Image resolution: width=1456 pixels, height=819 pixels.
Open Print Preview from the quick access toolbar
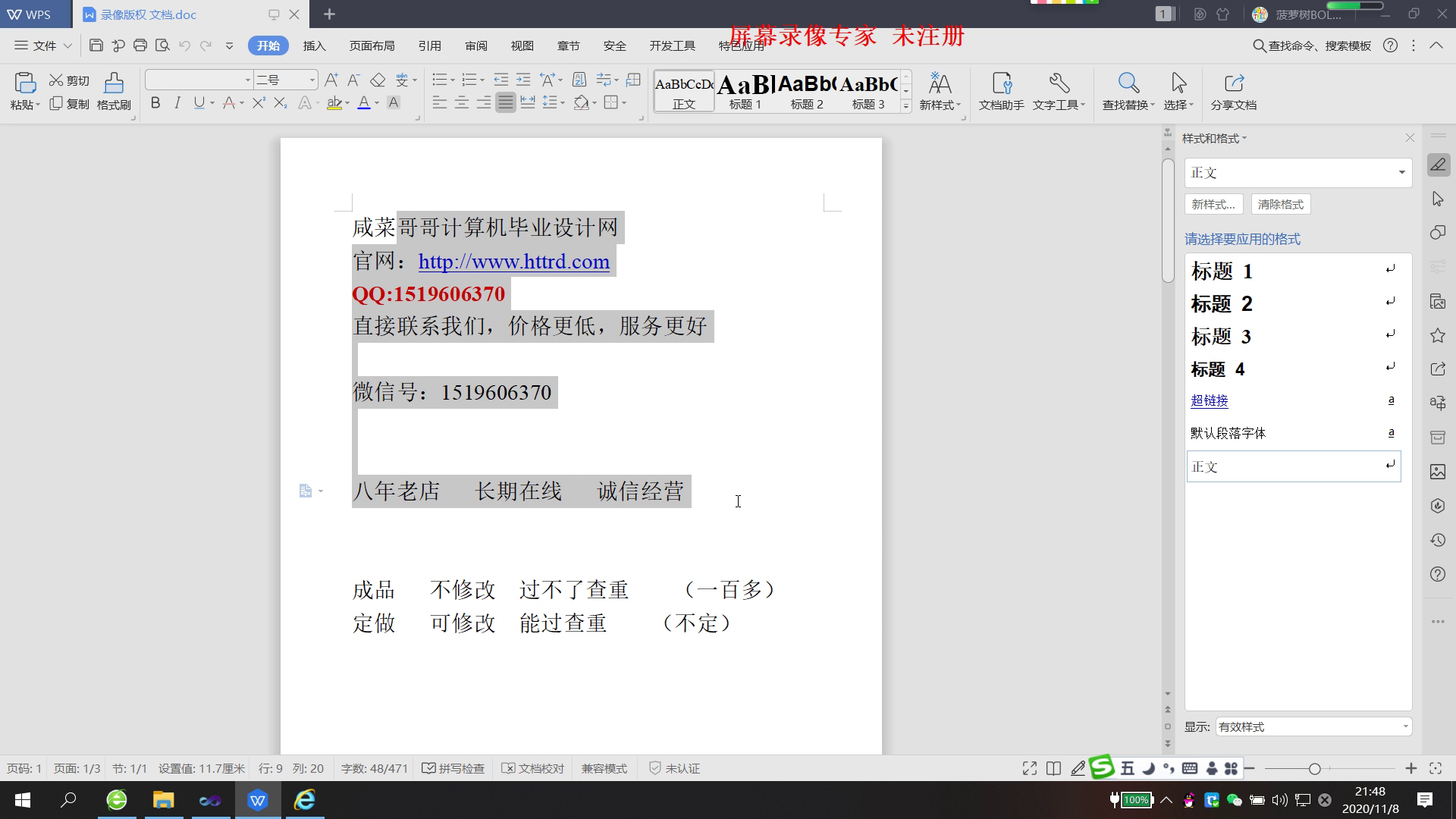tap(162, 45)
